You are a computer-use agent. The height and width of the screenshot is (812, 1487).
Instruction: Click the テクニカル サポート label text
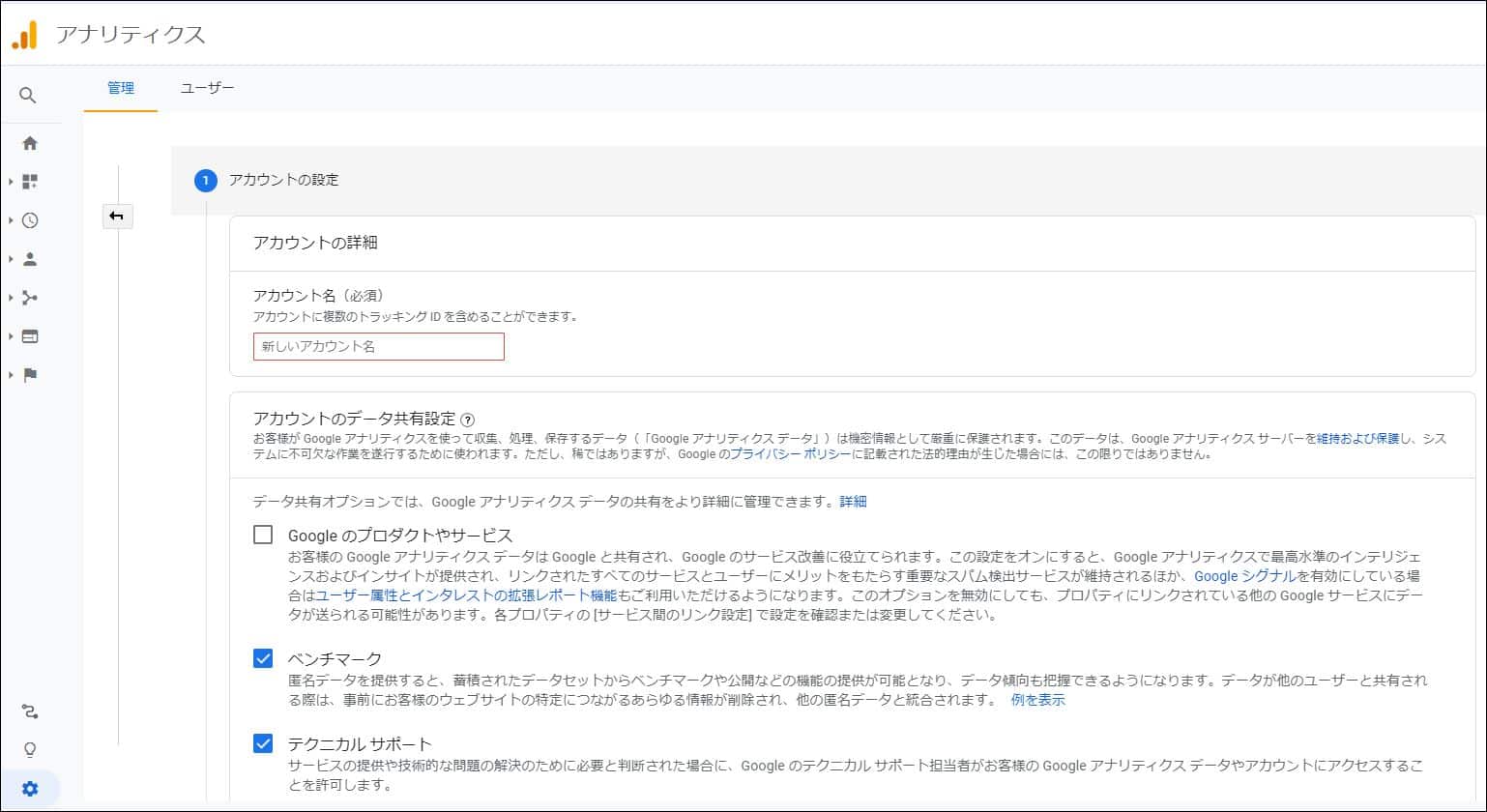tap(360, 744)
